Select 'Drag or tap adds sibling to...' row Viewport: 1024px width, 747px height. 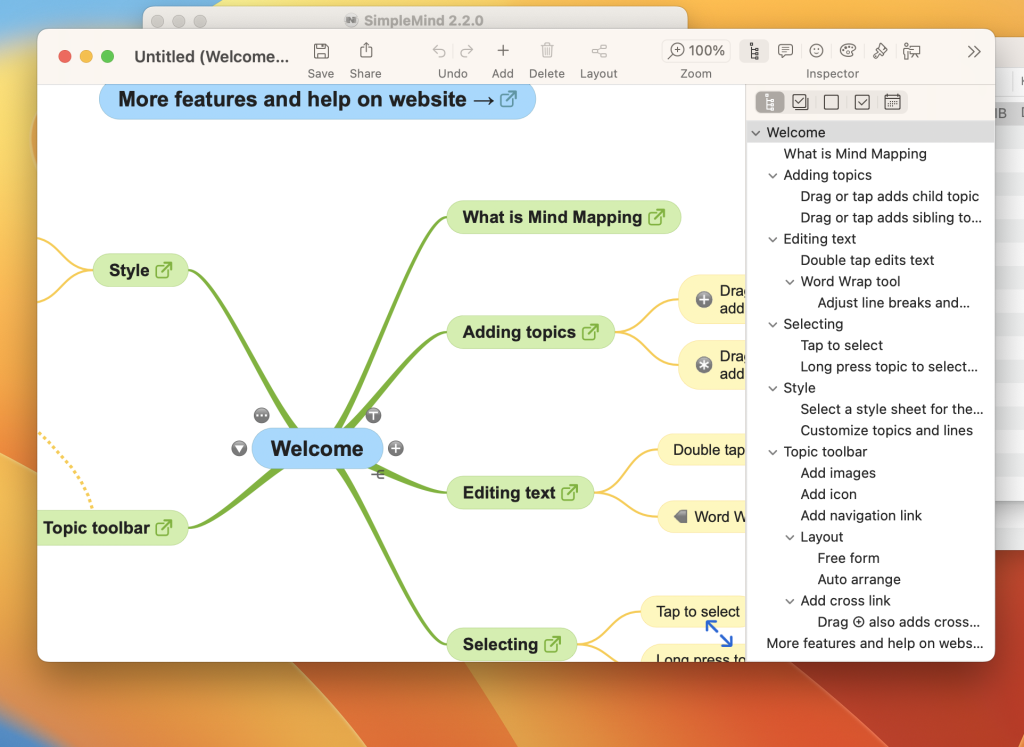[871, 217]
